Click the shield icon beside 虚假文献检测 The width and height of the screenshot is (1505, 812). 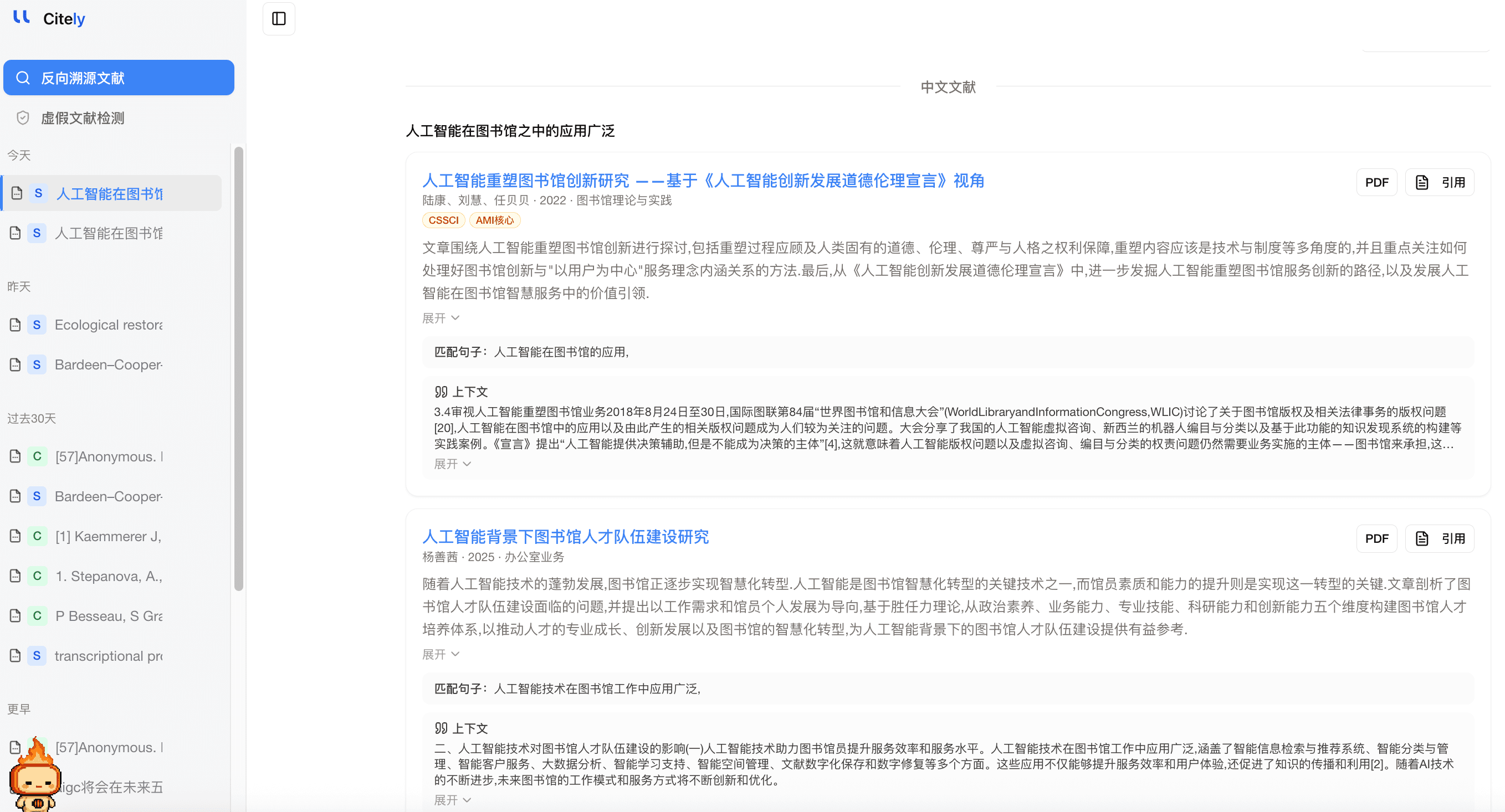pos(23,118)
